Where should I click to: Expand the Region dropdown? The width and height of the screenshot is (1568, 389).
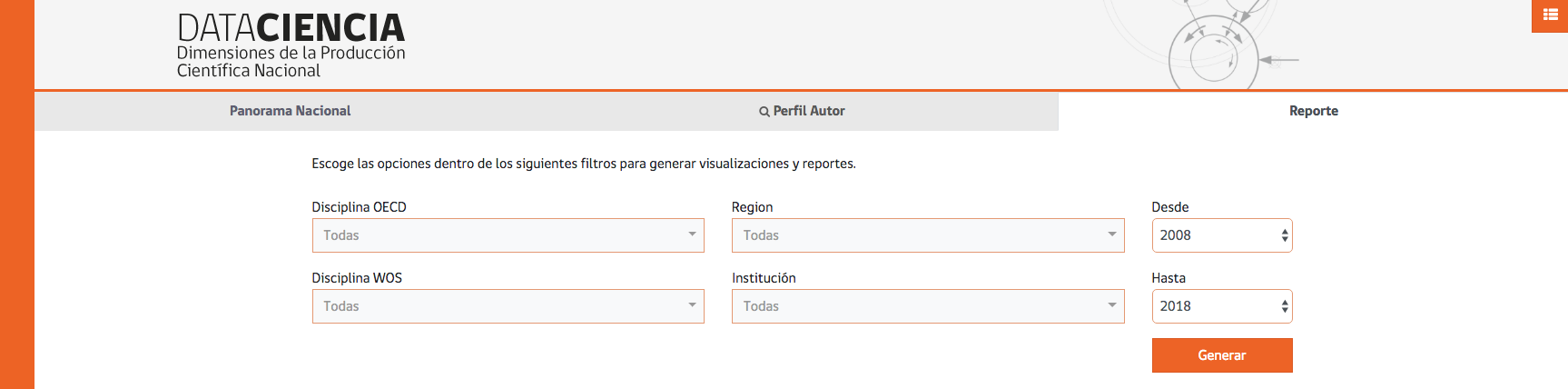[x=927, y=235]
